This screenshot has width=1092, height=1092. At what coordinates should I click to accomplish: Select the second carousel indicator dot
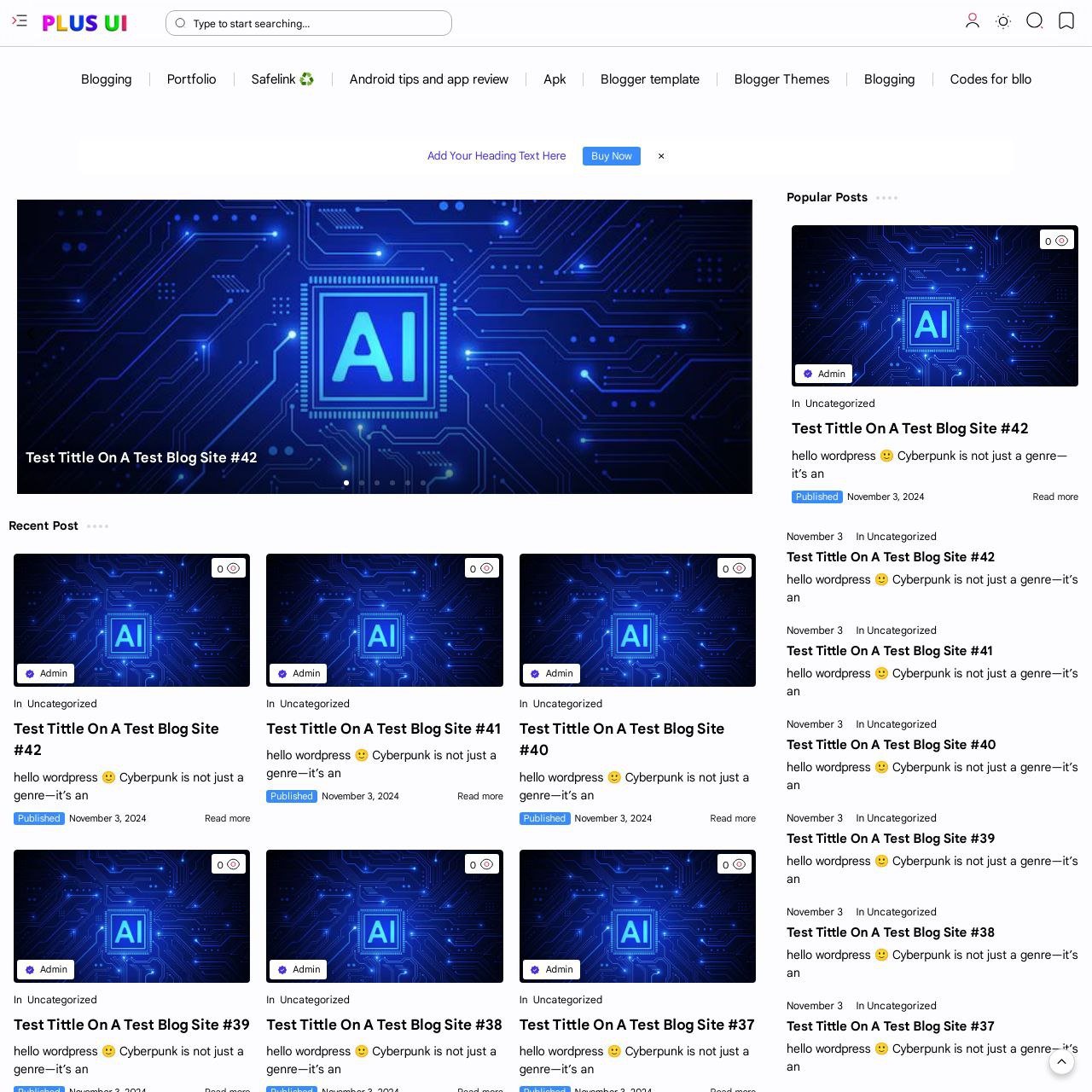[361, 482]
